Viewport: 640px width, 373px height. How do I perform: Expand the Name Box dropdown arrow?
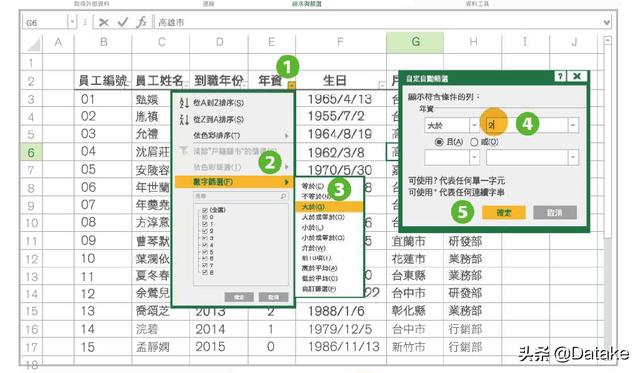coord(72,22)
